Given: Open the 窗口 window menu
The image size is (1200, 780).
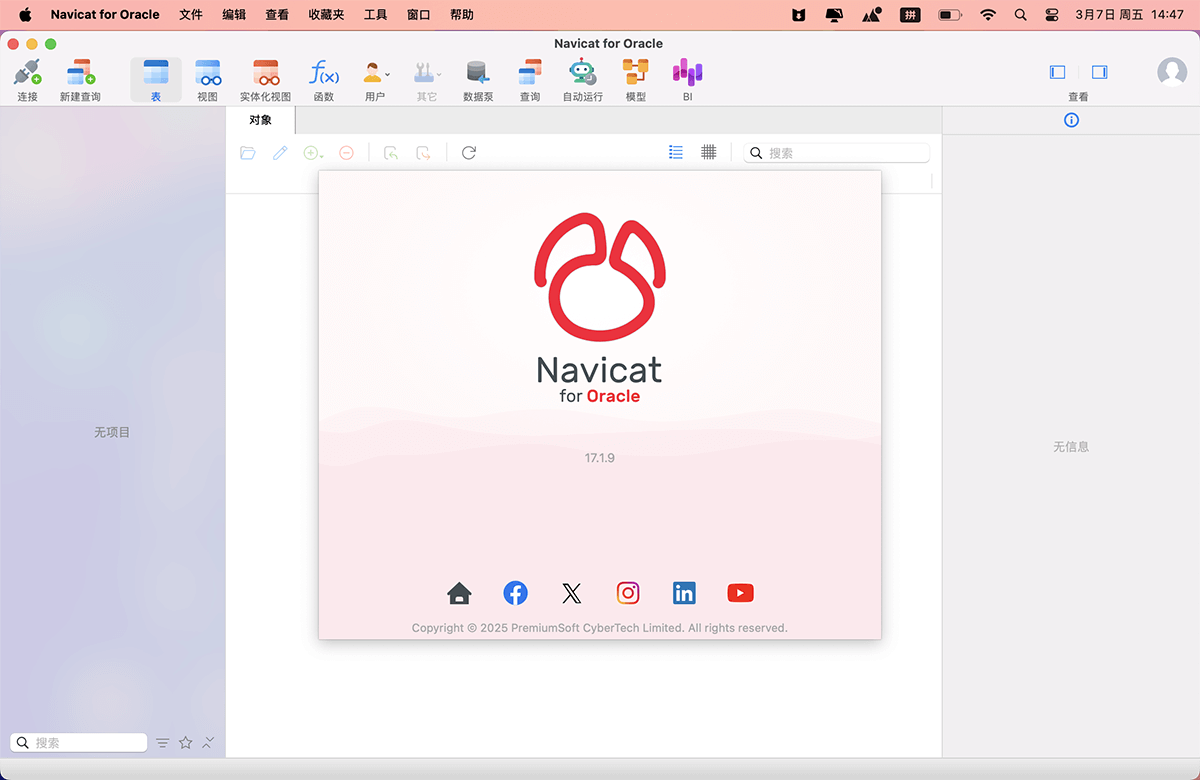Looking at the screenshot, I should pyautogui.click(x=419, y=15).
